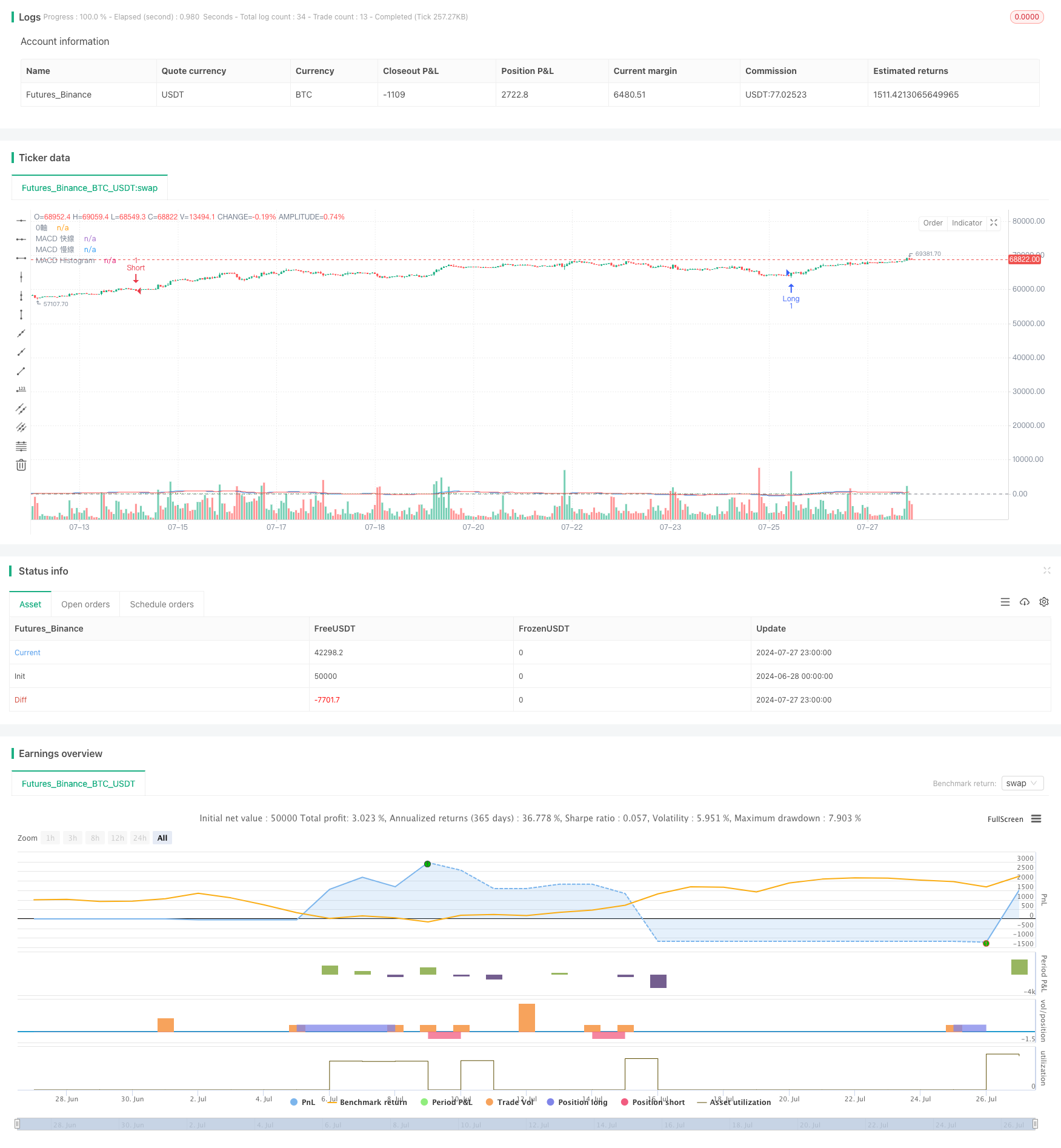Viewport: 1061px width, 1148px height.
Task: Toggle the Benchmark return legend series
Action: pyautogui.click(x=368, y=1102)
